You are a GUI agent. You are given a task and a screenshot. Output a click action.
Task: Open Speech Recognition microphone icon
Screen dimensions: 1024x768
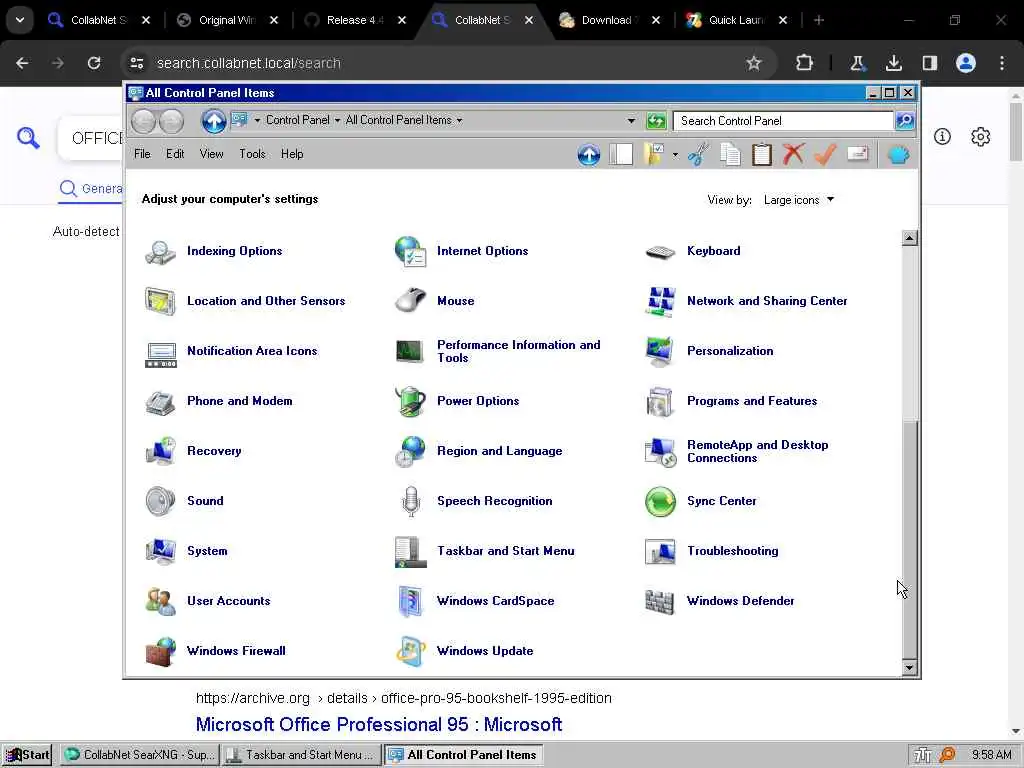click(411, 502)
